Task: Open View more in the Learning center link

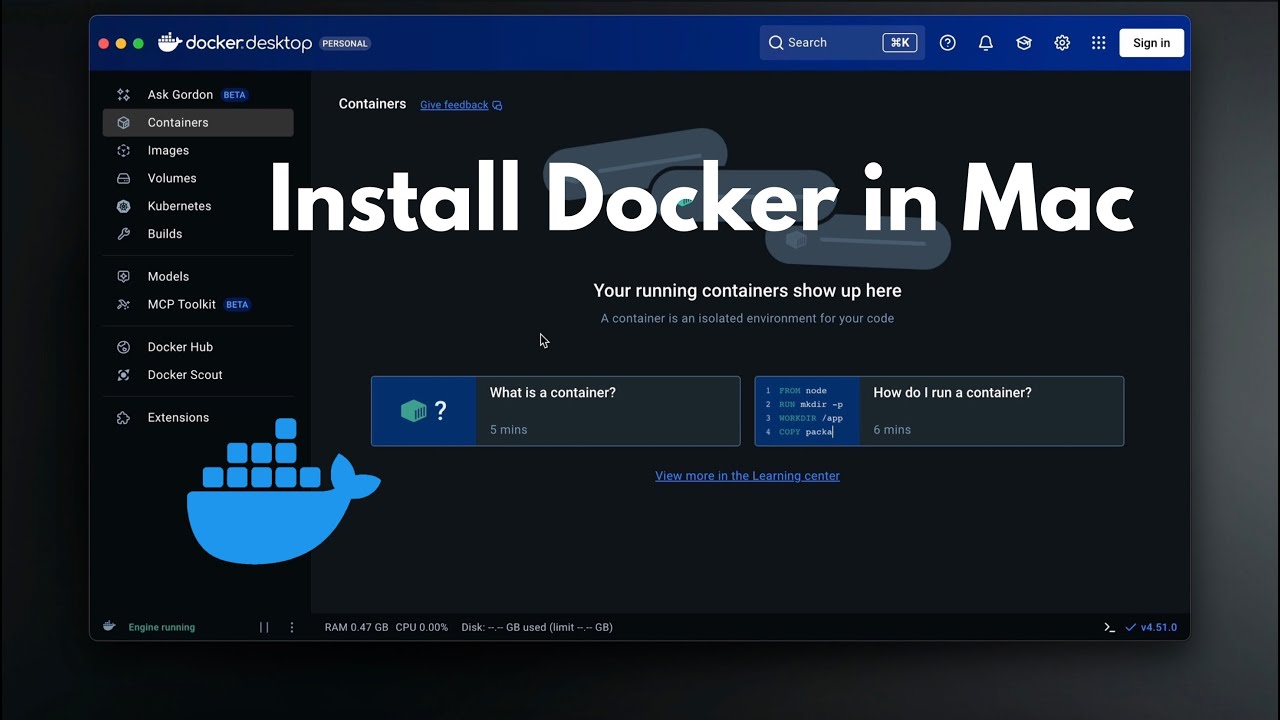Action: point(747,476)
